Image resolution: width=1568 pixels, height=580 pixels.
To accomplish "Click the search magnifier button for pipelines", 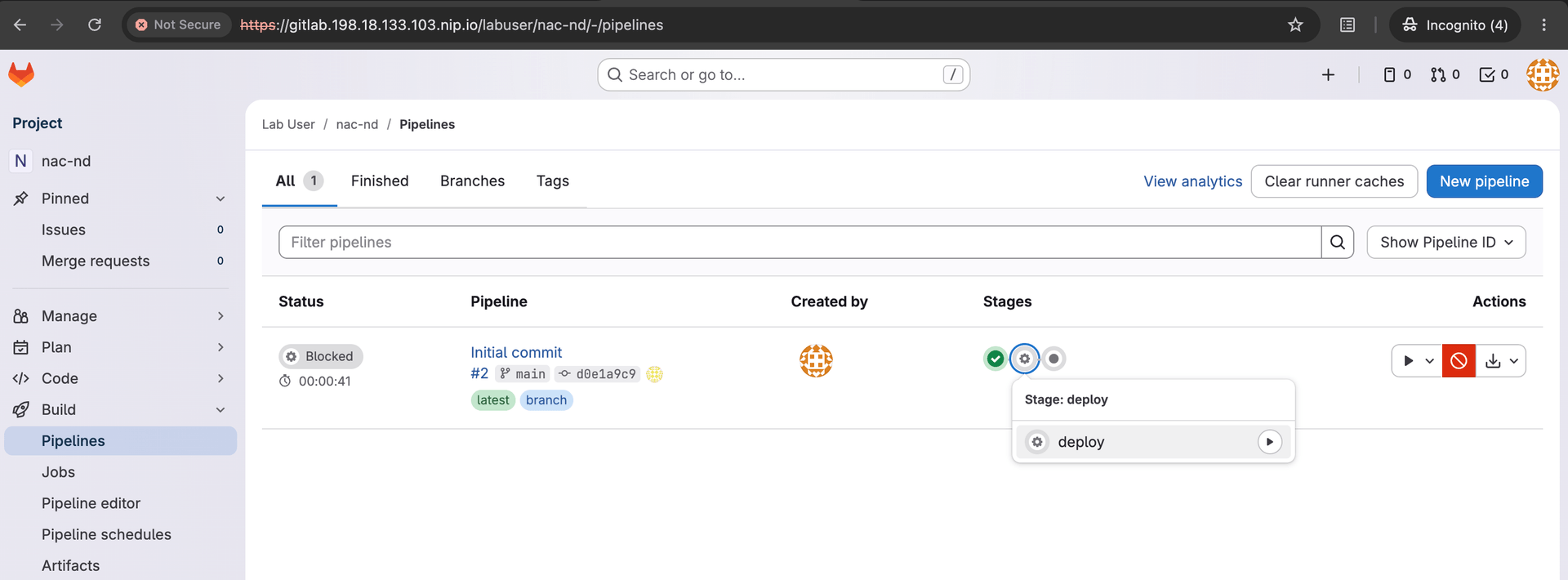I will click(x=1338, y=243).
